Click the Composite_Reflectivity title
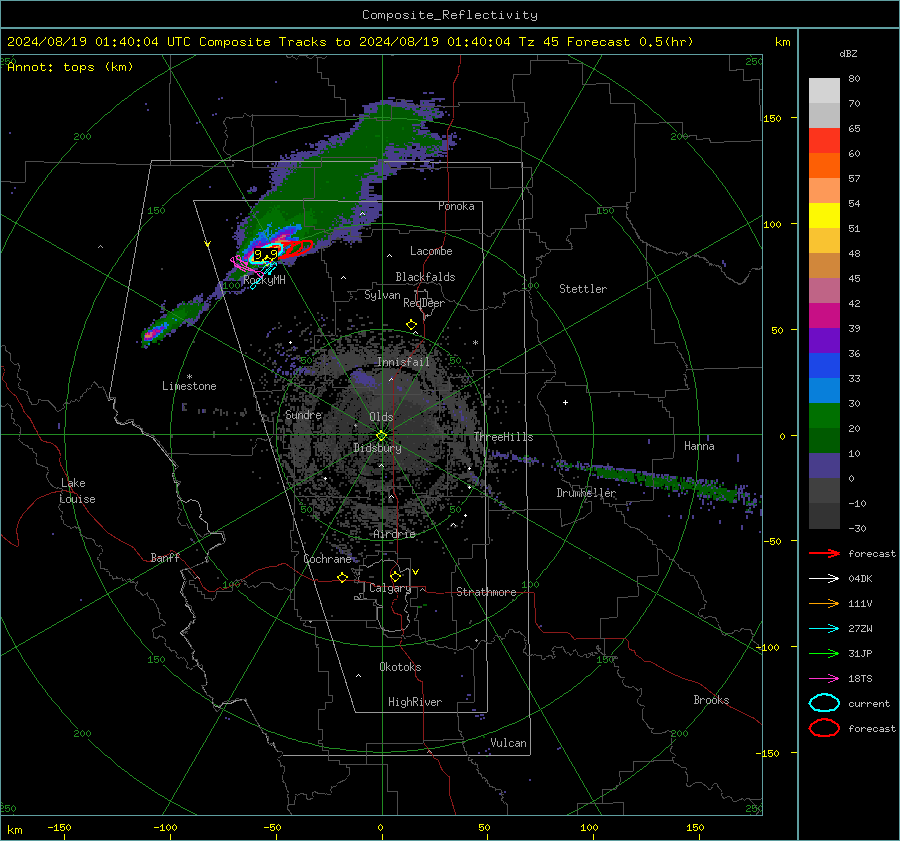 (449, 15)
